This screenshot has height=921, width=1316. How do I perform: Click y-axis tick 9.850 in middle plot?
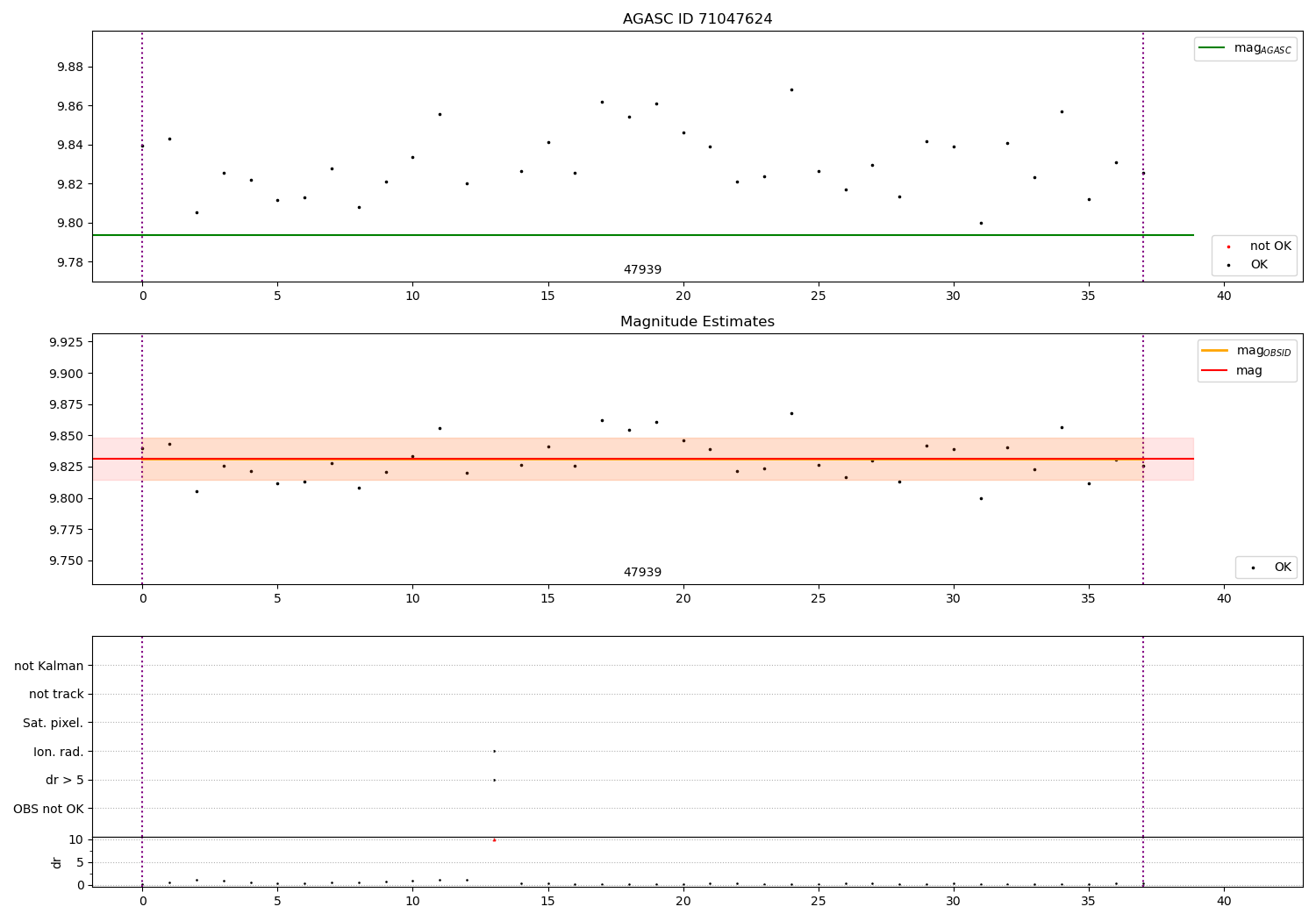67,436
